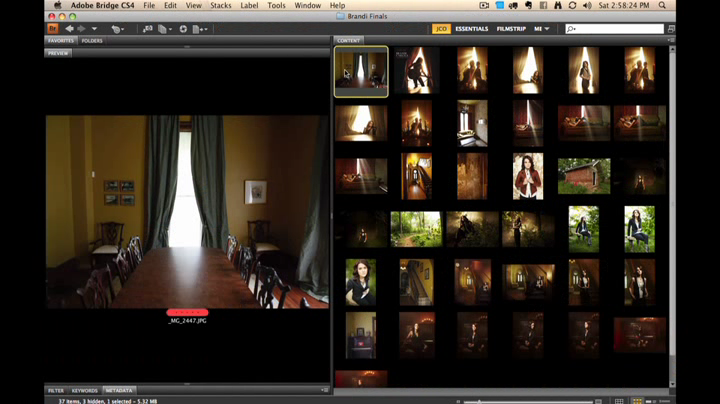Select the FILTER tab
The width and height of the screenshot is (720, 404).
56,390
